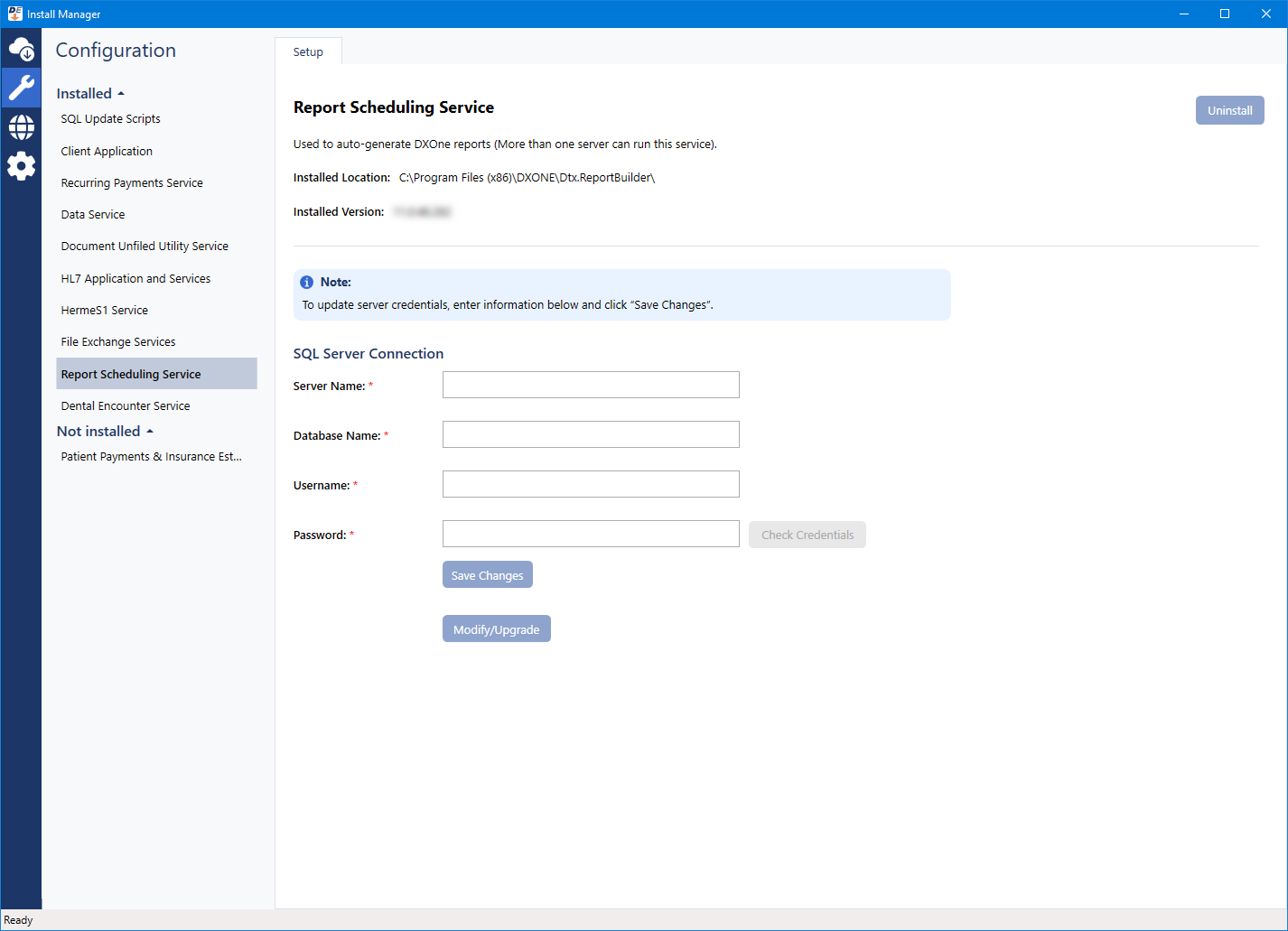Viewport: 1288px width, 931px height.
Task: Uninstall the Report Scheduling Service
Action: pyautogui.click(x=1229, y=109)
